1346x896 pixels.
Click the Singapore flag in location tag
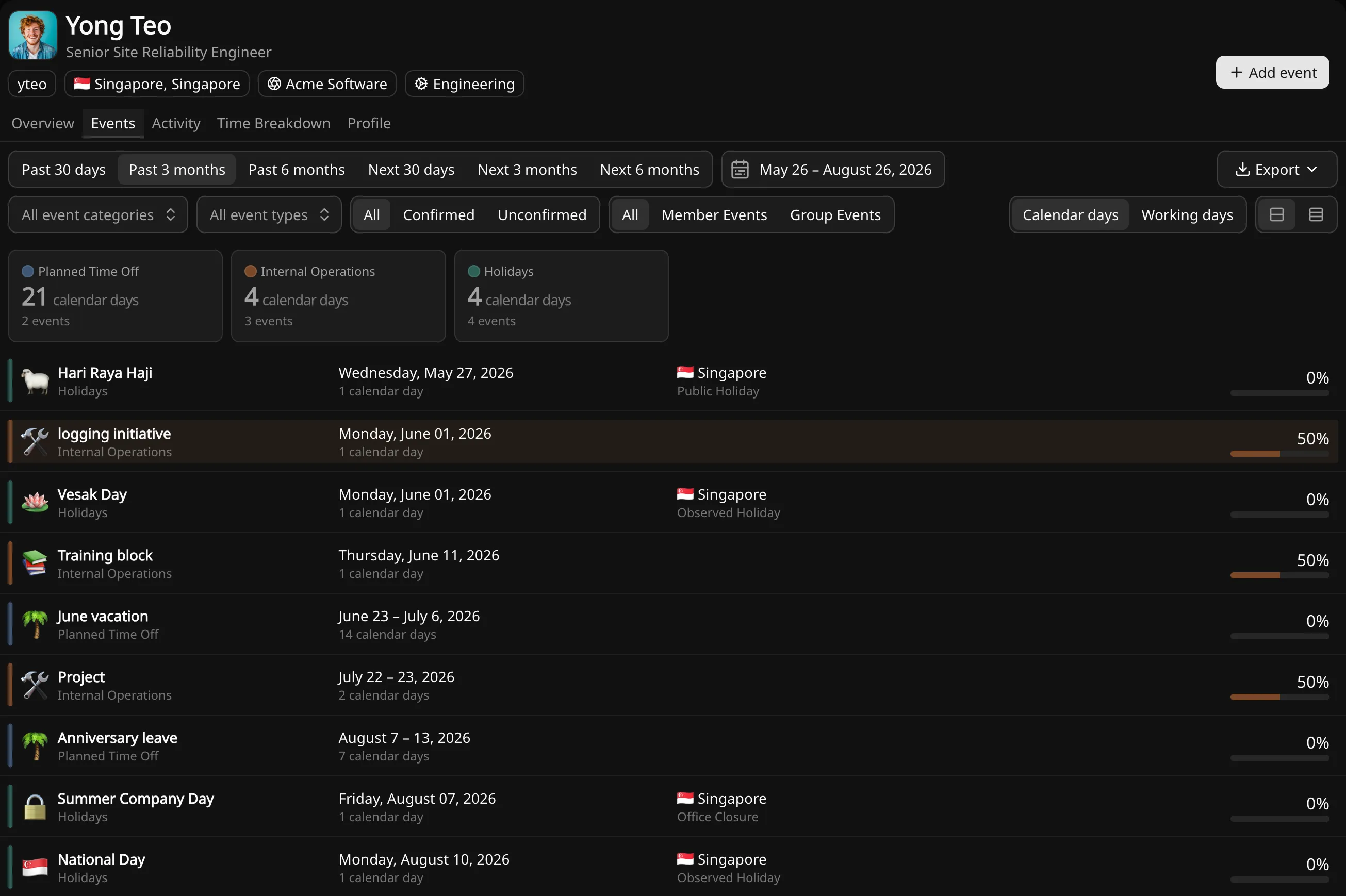(x=81, y=84)
